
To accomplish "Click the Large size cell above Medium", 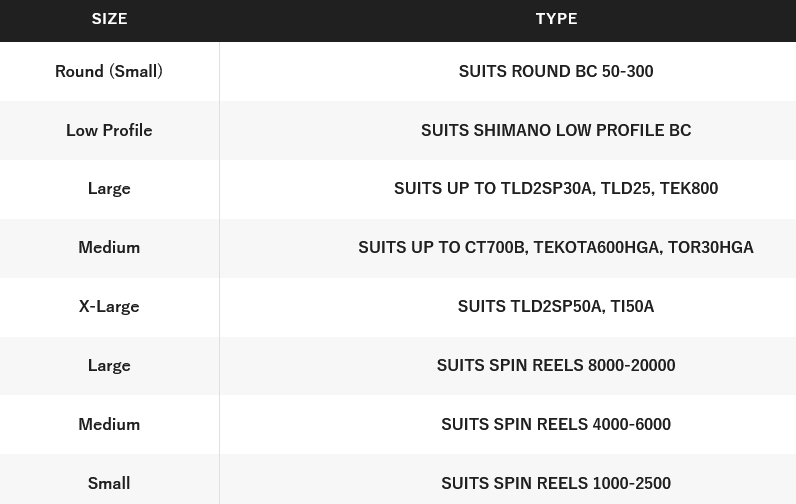I will (109, 189).
